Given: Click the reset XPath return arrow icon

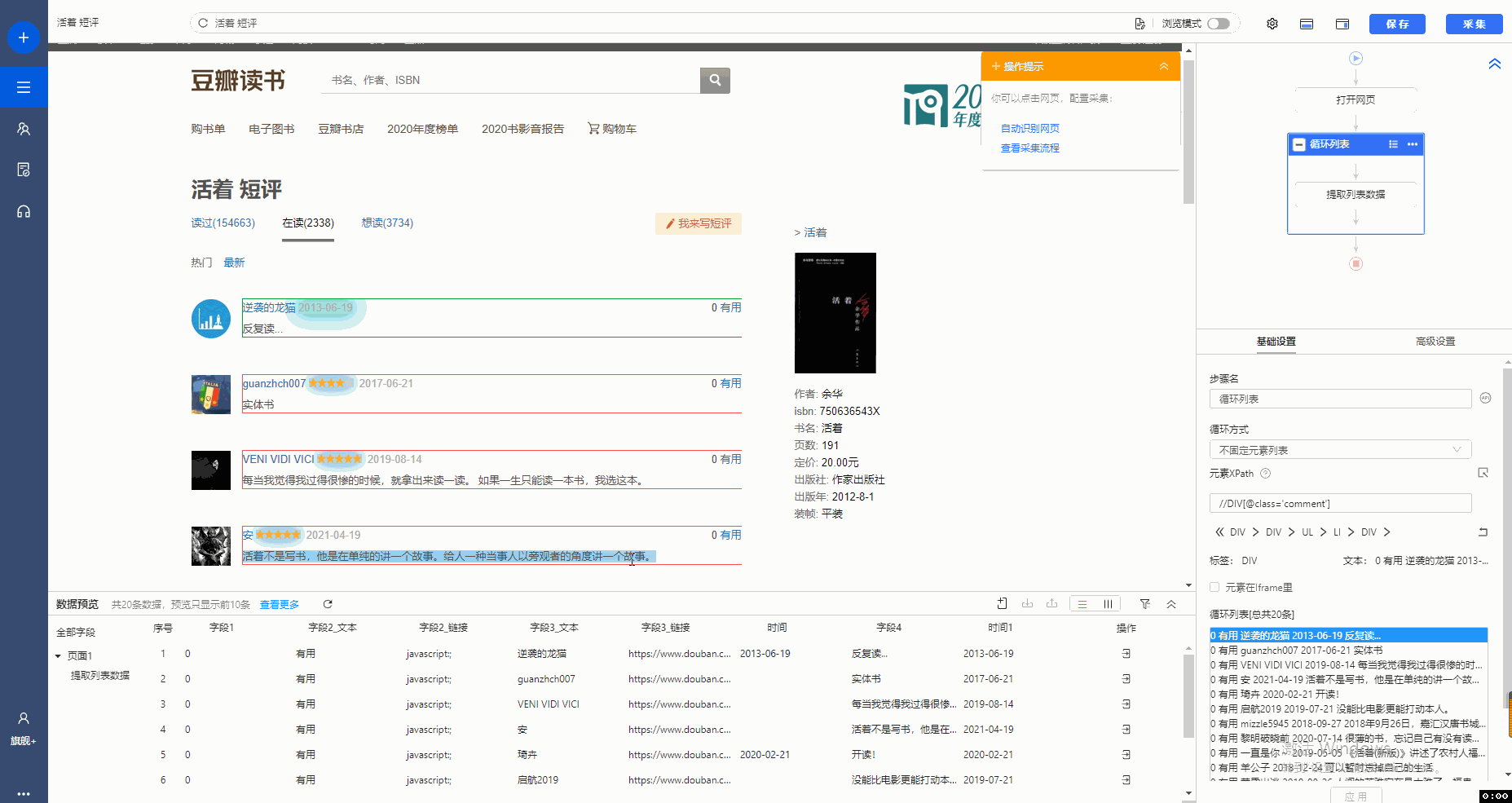Looking at the screenshot, I should click(1483, 532).
